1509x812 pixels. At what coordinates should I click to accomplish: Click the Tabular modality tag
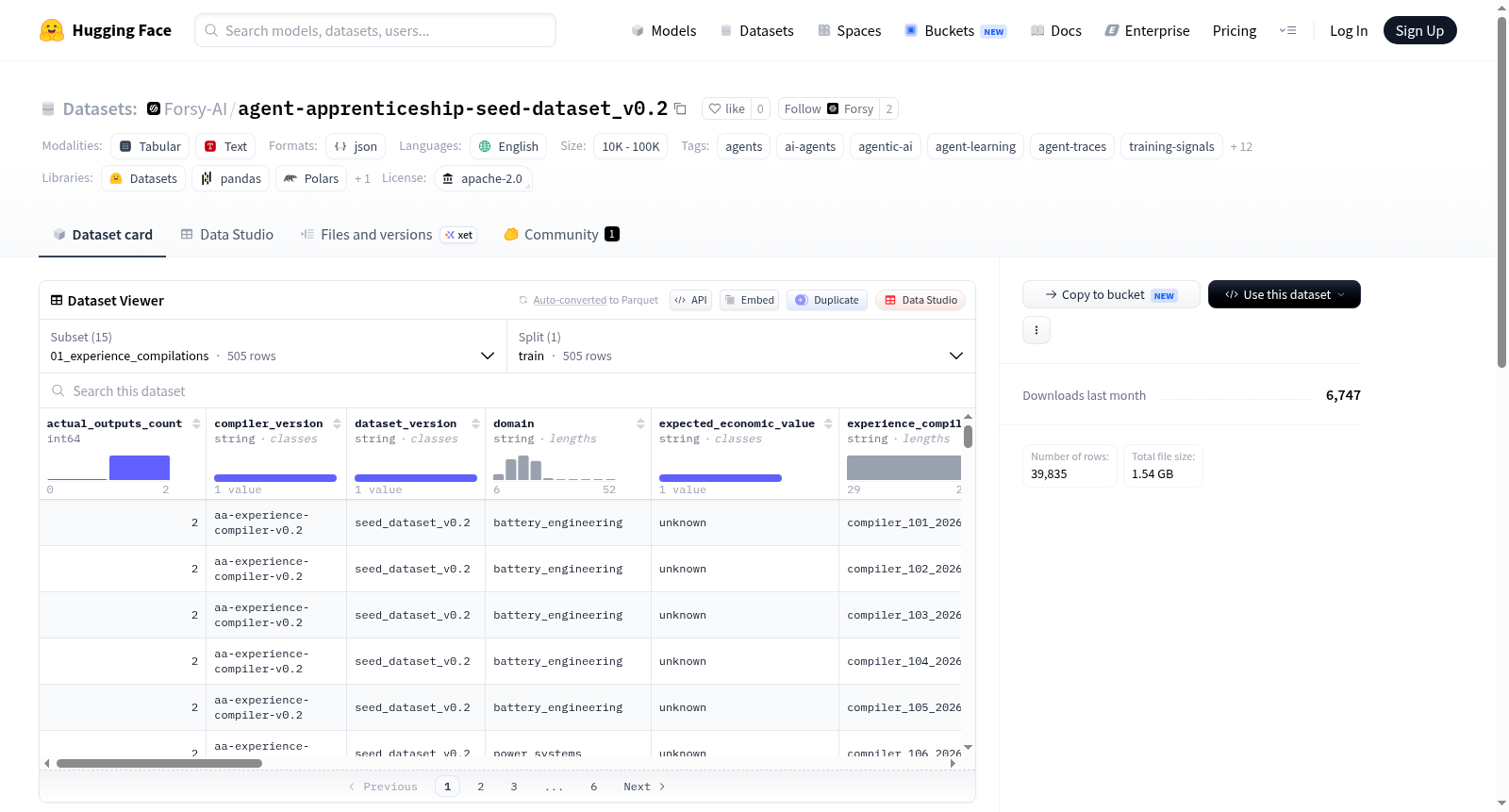coord(150,146)
